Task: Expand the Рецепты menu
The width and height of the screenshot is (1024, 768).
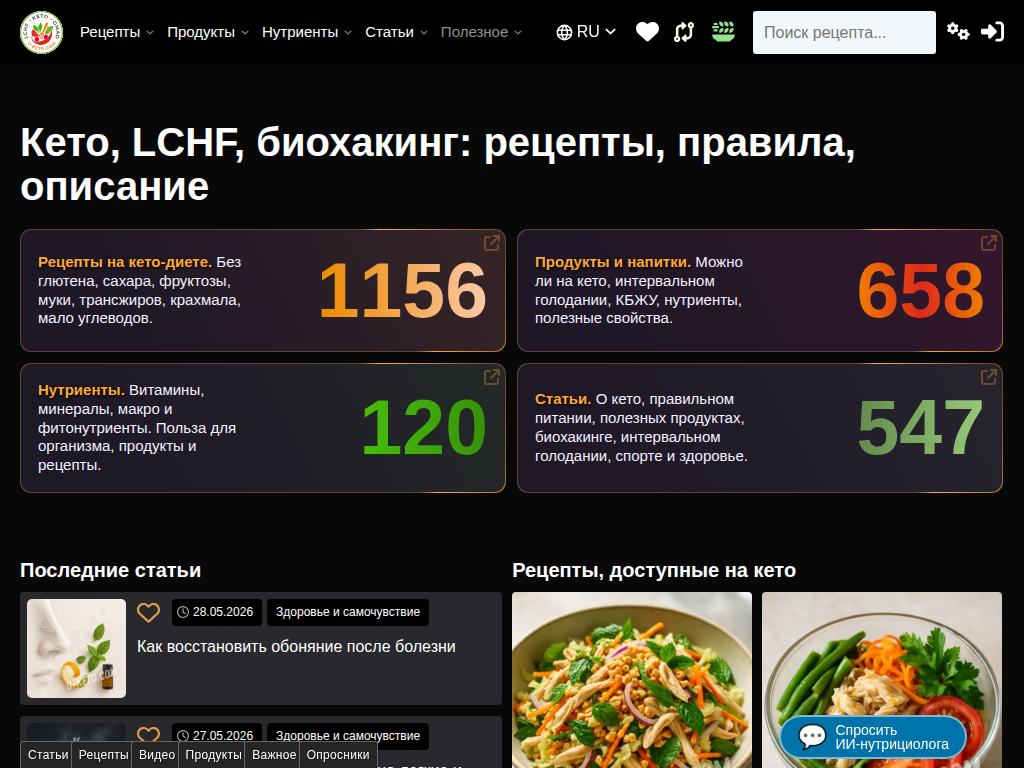Action: click(116, 32)
